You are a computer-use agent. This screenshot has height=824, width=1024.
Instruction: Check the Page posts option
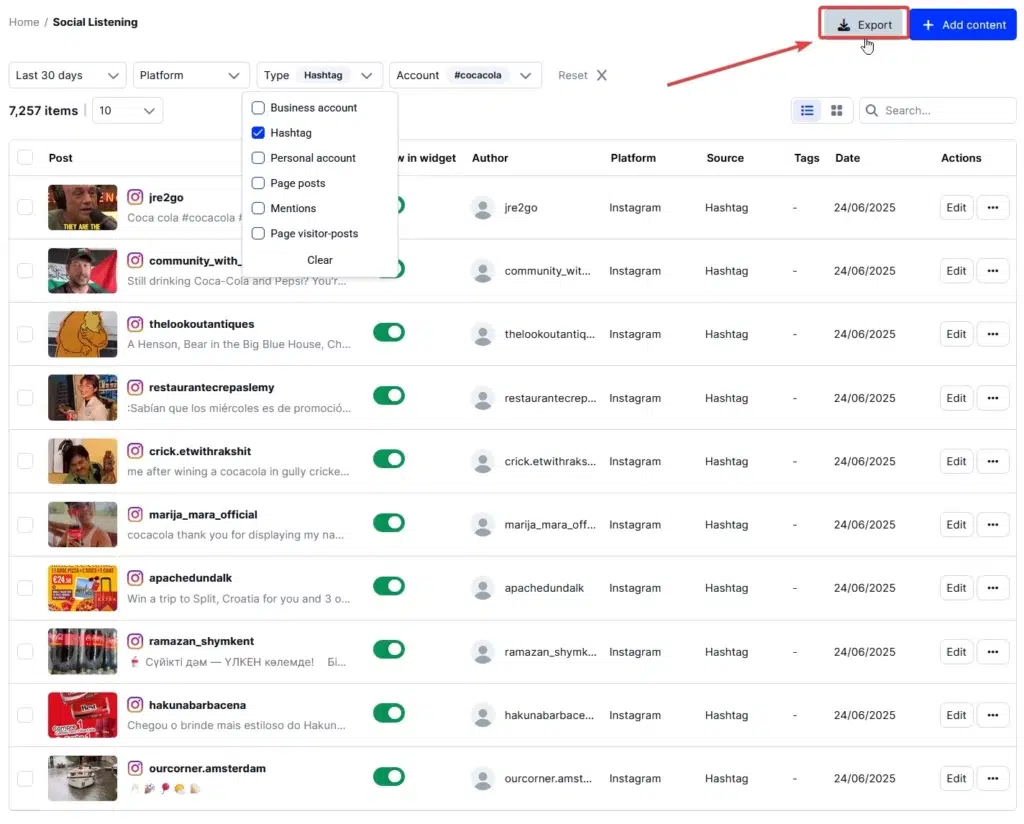coord(258,183)
